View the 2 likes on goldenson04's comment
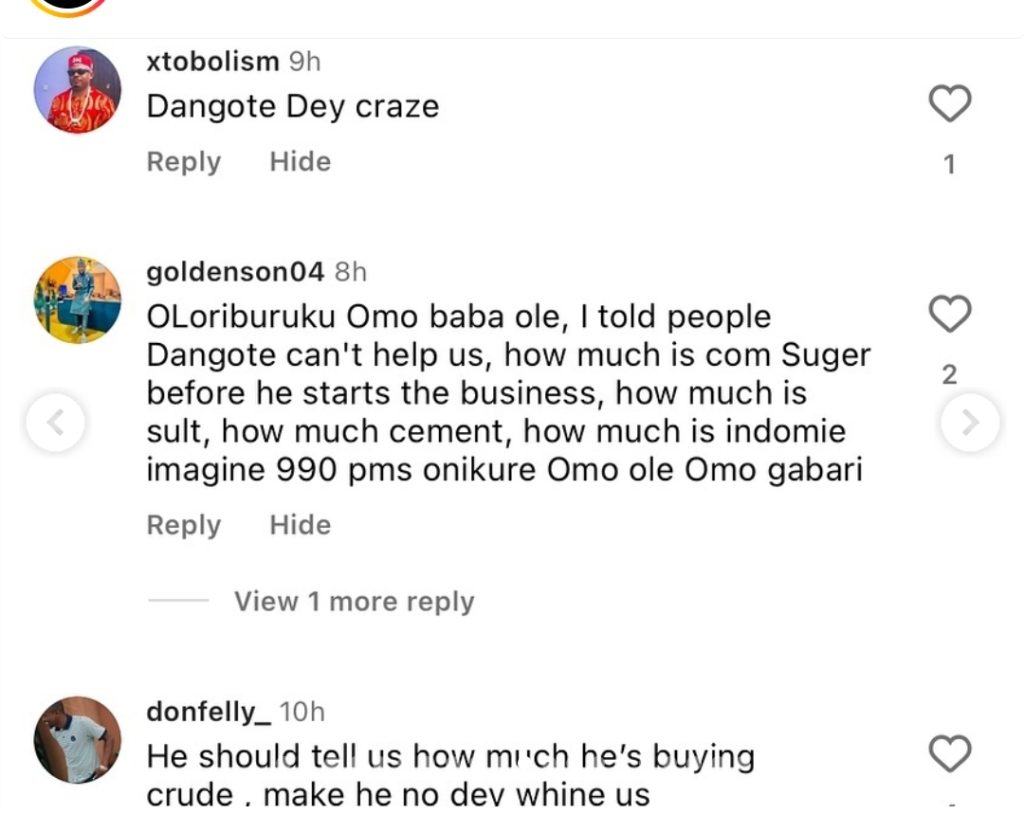This screenshot has height=814, width=1024. click(x=949, y=375)
